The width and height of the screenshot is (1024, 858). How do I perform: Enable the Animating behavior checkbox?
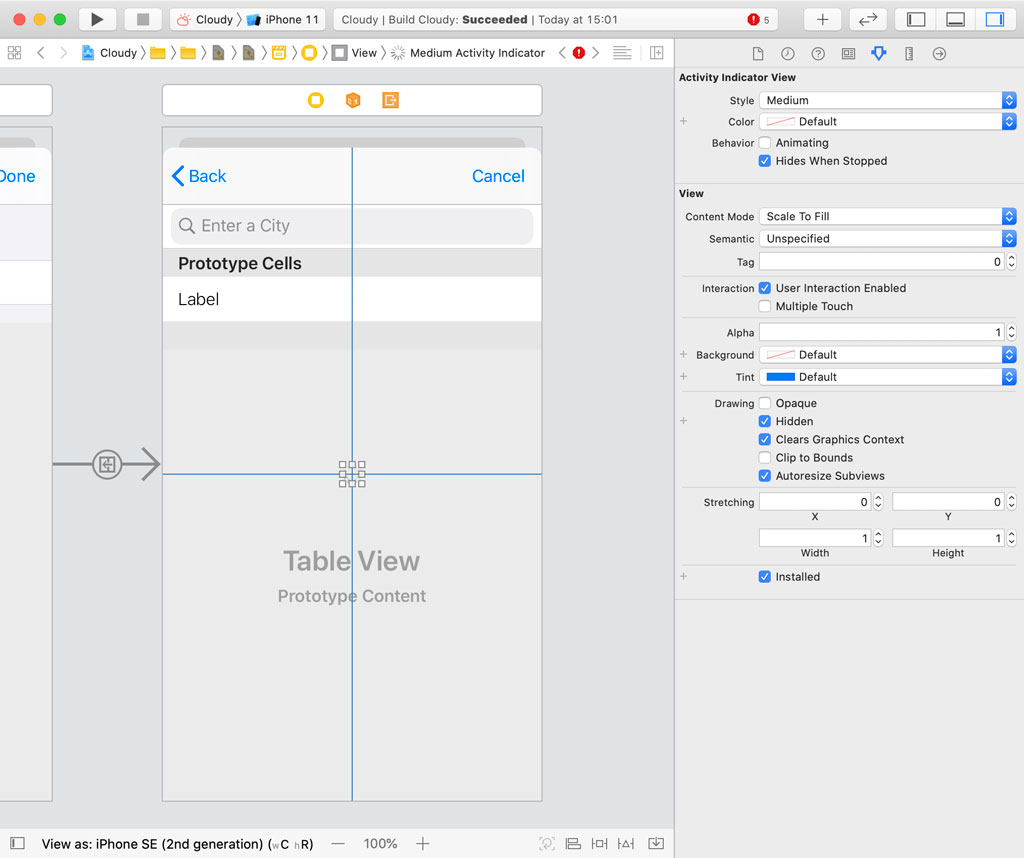(x=765, y=143)
